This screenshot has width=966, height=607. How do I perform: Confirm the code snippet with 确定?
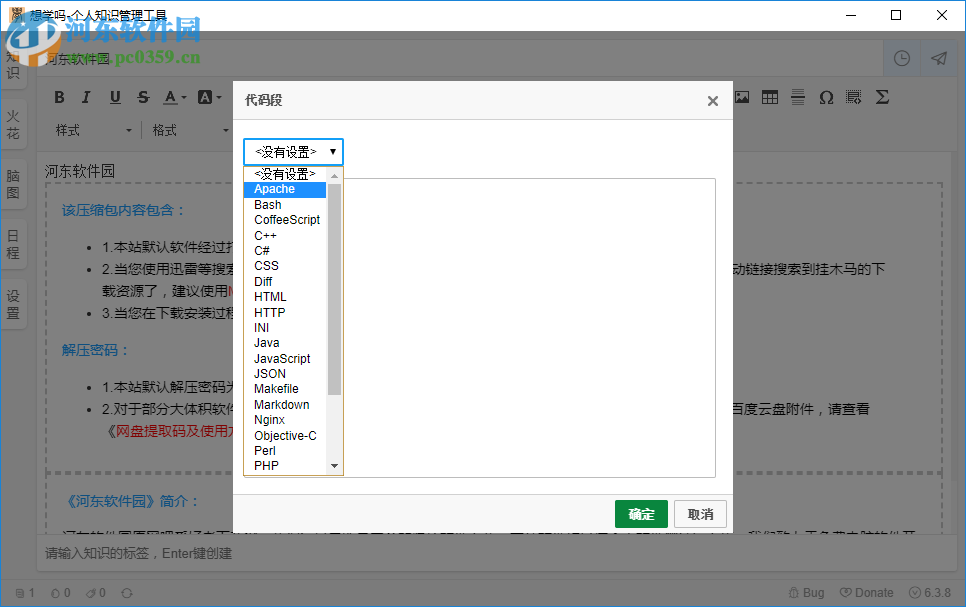pos(641,513)
